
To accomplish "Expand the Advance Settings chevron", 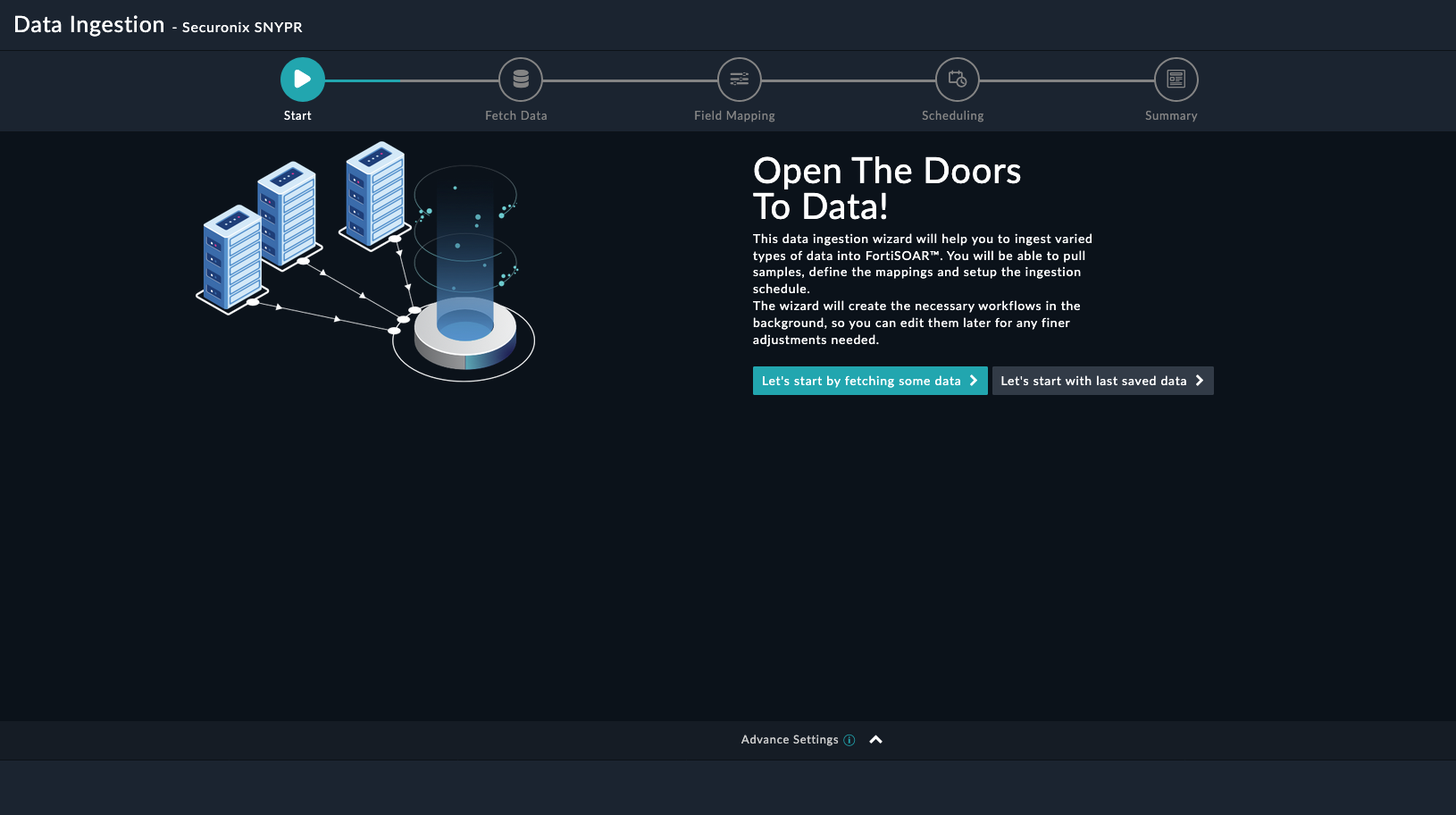I will coord(875,740).
